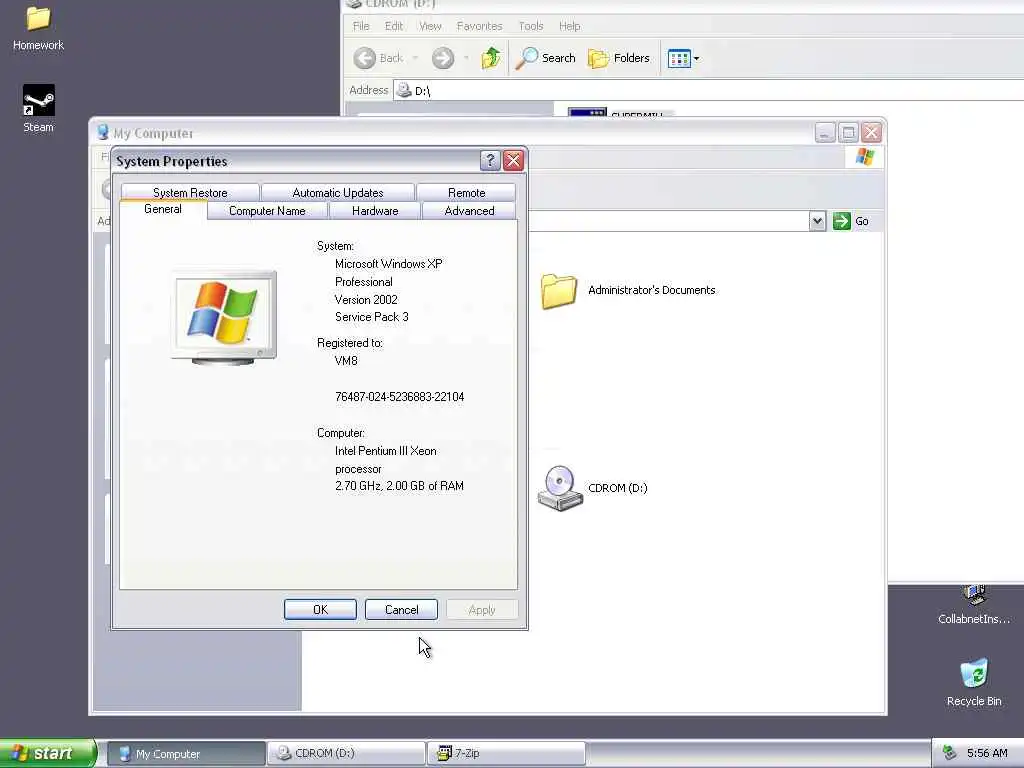Image resolution: width=1024 pixels, height=768 pixels.
Task: Switch to System Restore tab
Action: (190, 193)
